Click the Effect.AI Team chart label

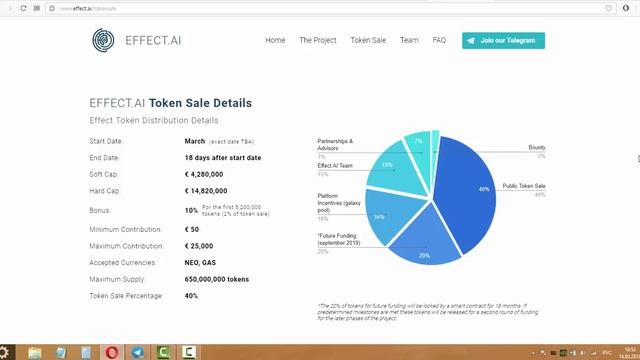[335, 166]
